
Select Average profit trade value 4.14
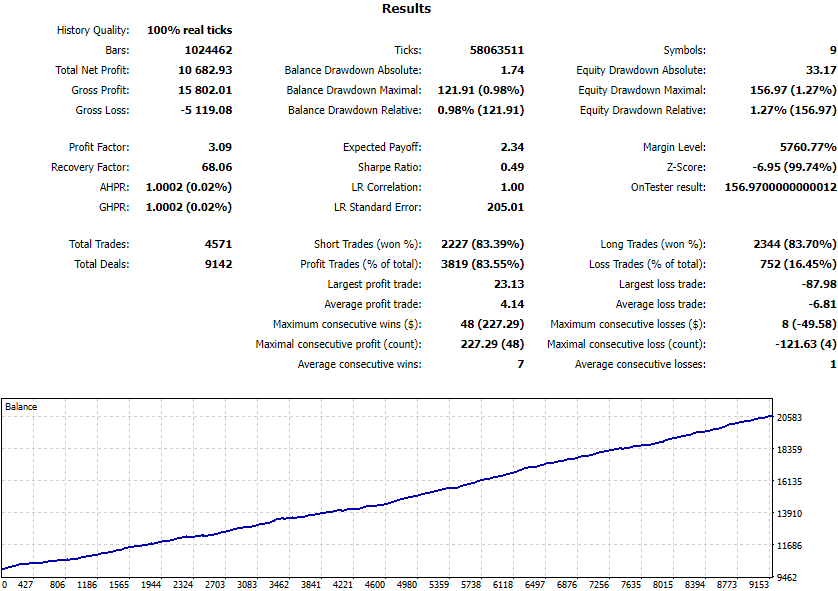pyautogui.click(x=513, y=304)
